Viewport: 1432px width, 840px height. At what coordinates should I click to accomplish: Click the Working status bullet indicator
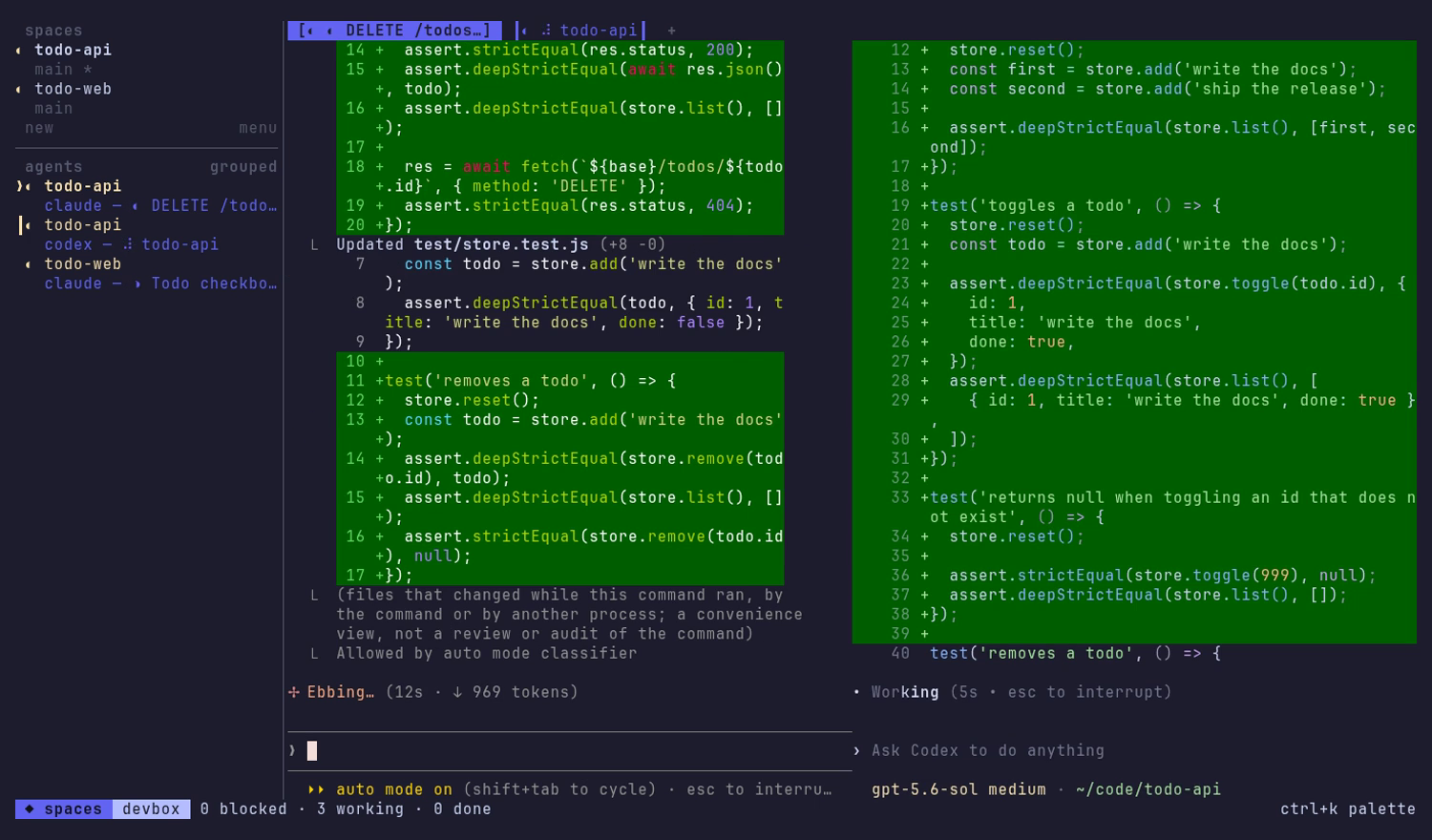(857, 692)
